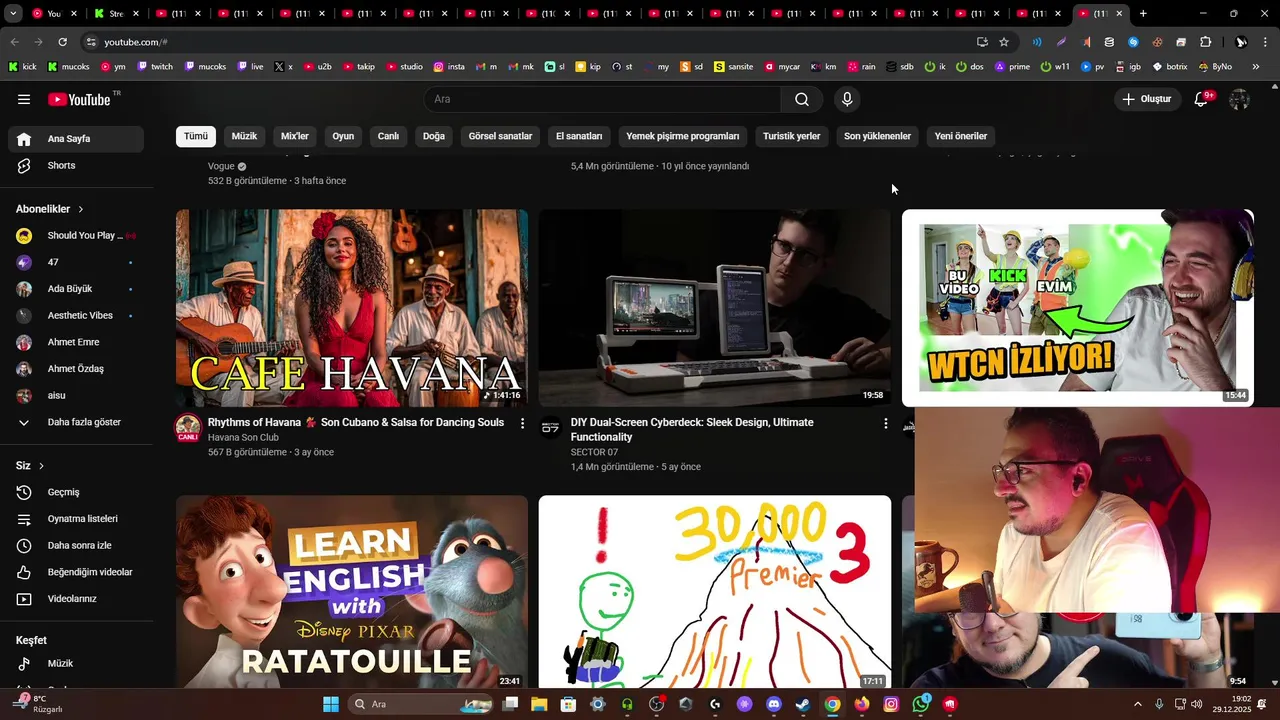Viewport: 1280px width, 720px height.
Task: Open the studio bookmark
Action: coord(405,67)
